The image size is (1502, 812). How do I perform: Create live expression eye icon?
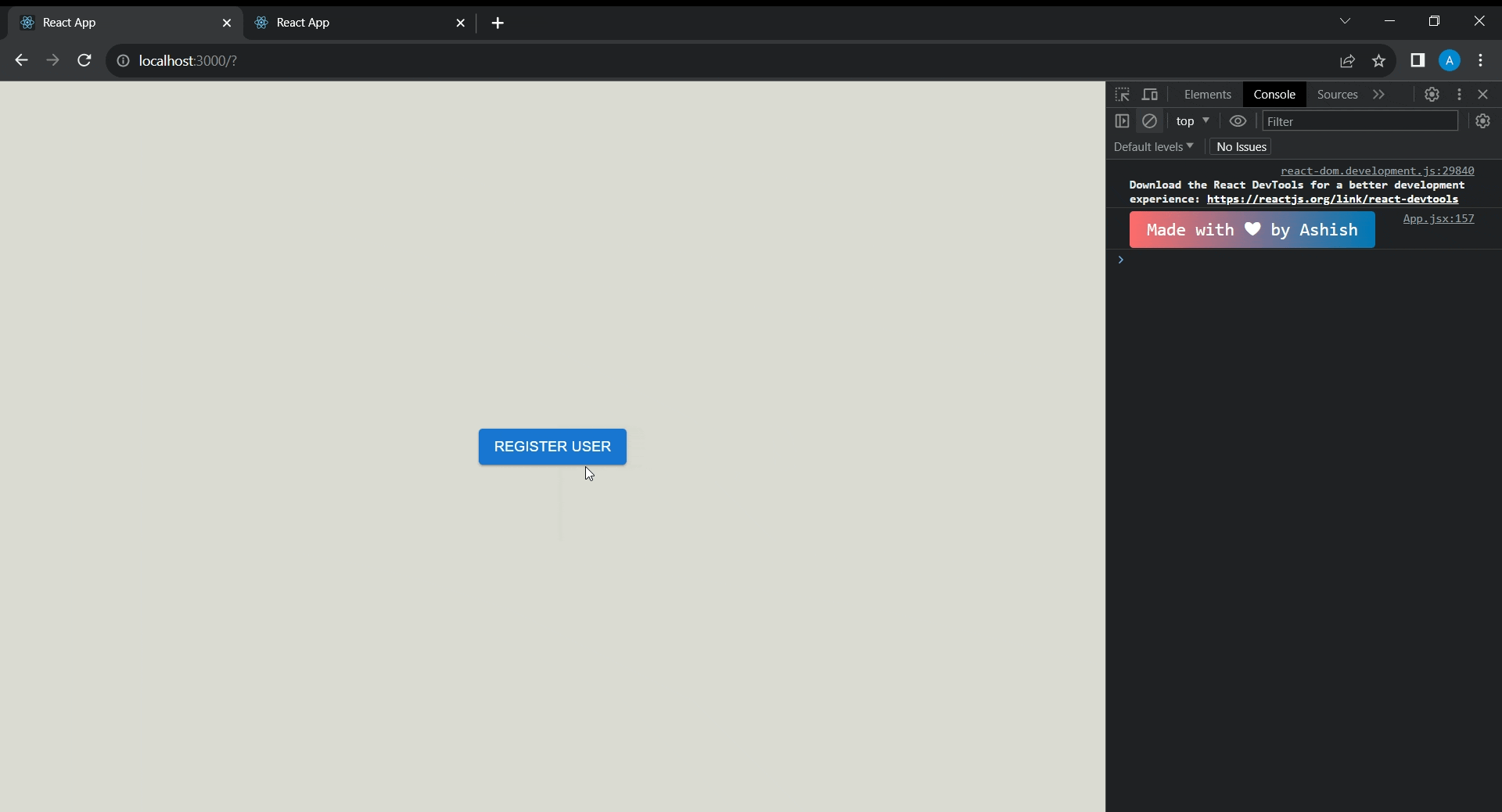[1238, 121]
